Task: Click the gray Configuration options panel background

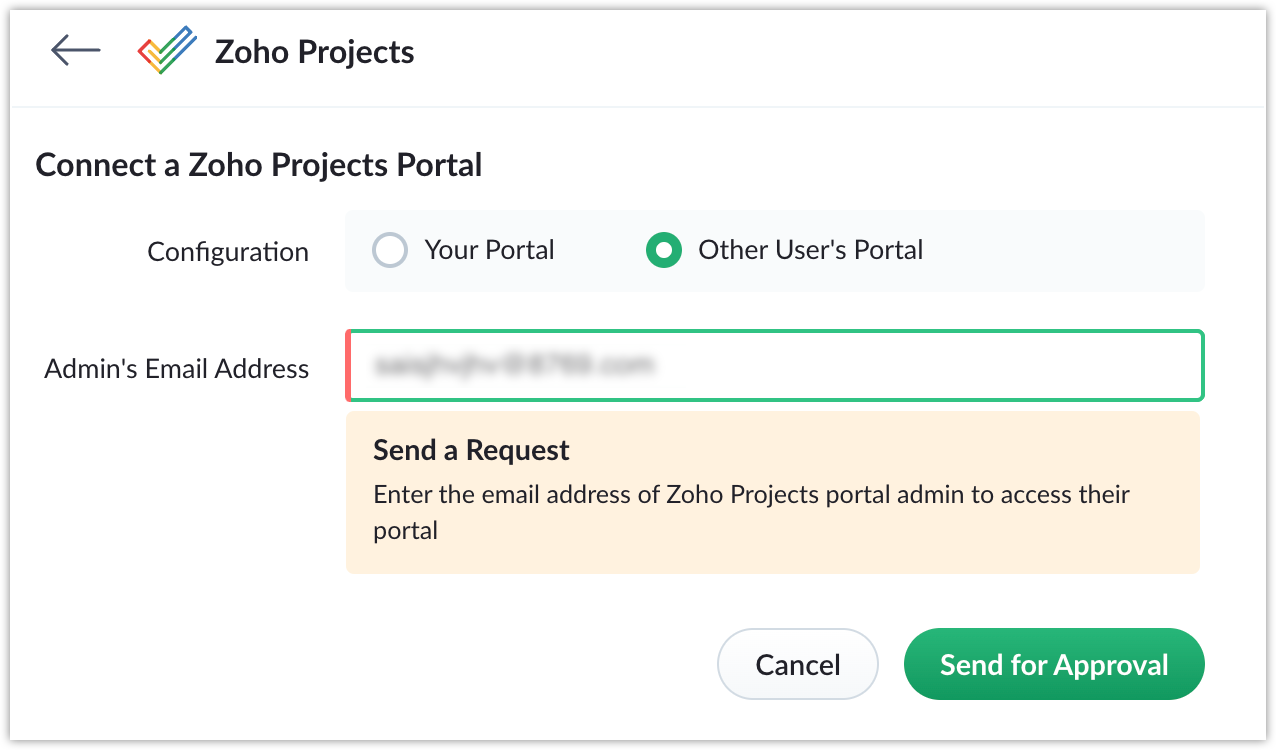Action: click(1060, 250)
